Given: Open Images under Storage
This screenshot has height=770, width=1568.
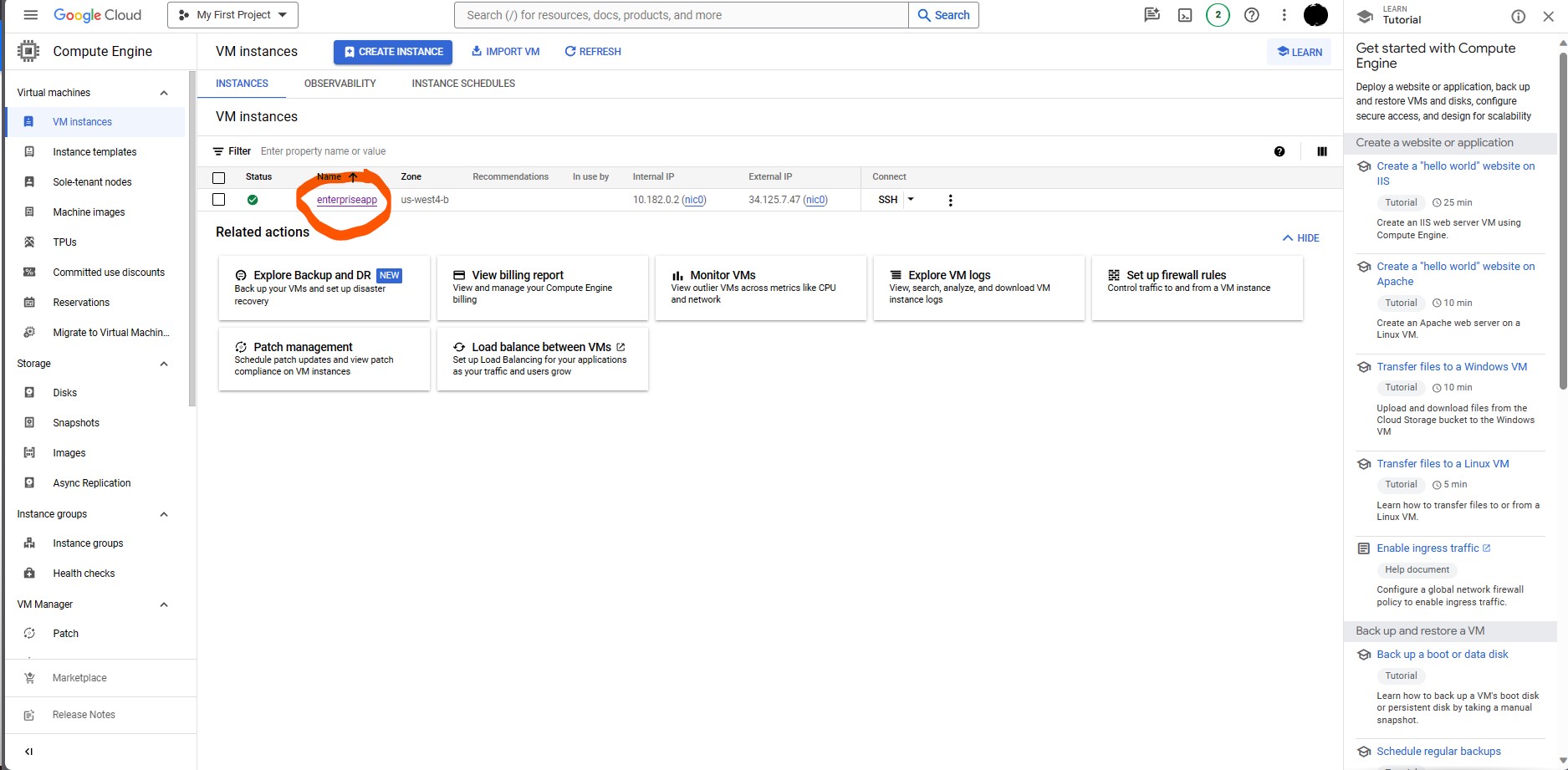Looking at the screenshot, I should click(x=69, y=453).
